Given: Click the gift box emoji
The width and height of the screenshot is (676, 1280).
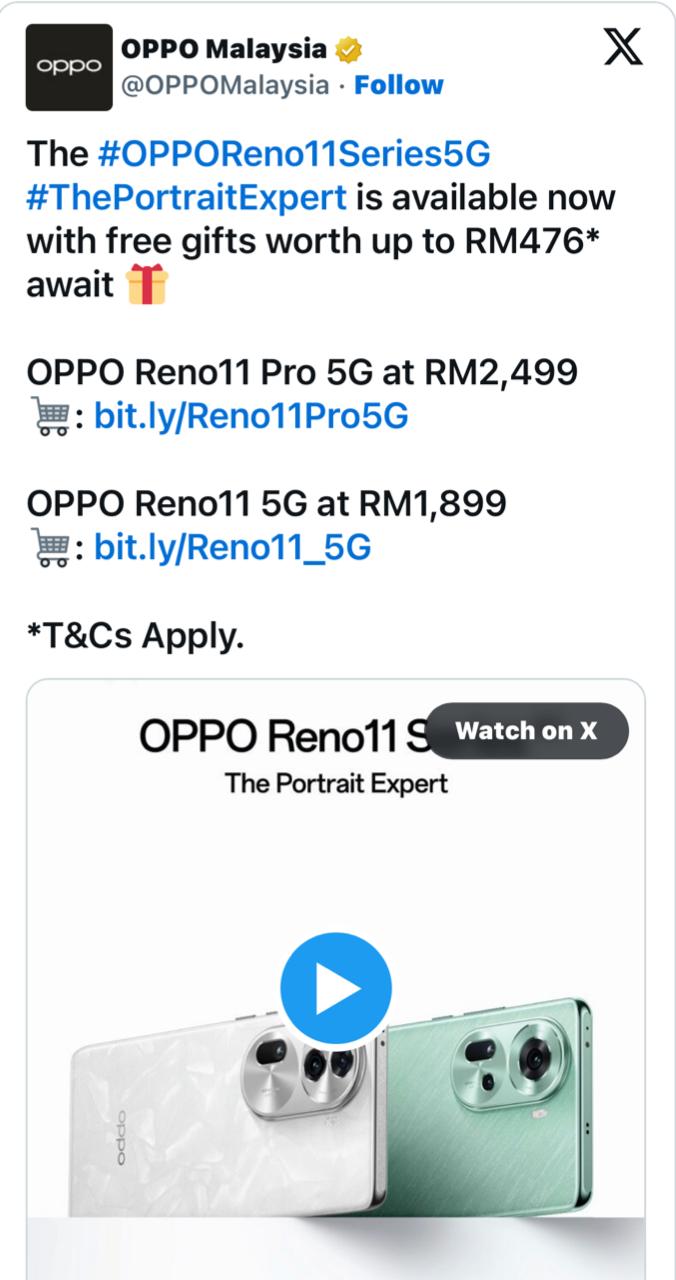Looking at the screenshot, I should (147, 285).
